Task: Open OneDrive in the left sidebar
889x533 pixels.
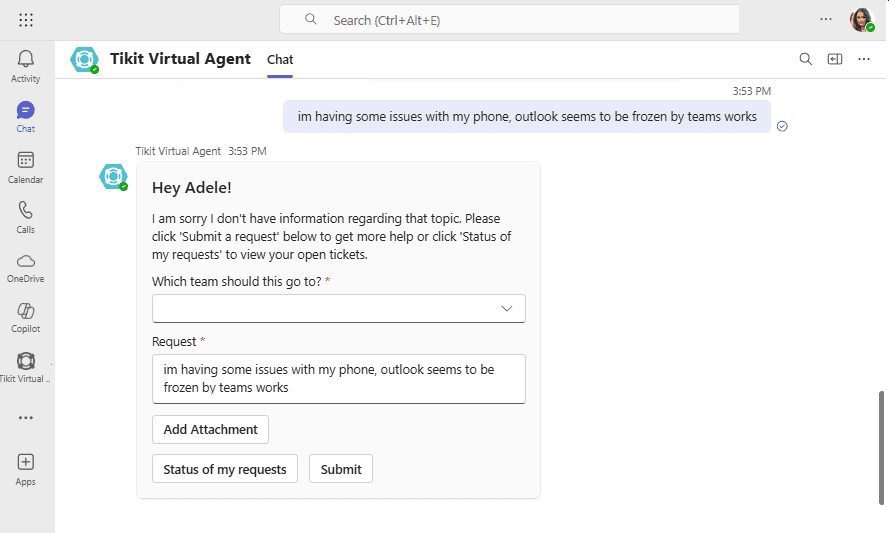Action: click(x=26, y=268)
